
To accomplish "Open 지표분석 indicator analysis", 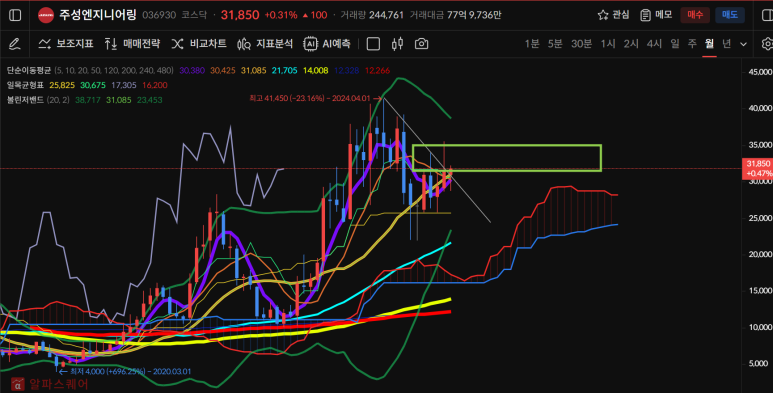I will (x=265, y=44).
